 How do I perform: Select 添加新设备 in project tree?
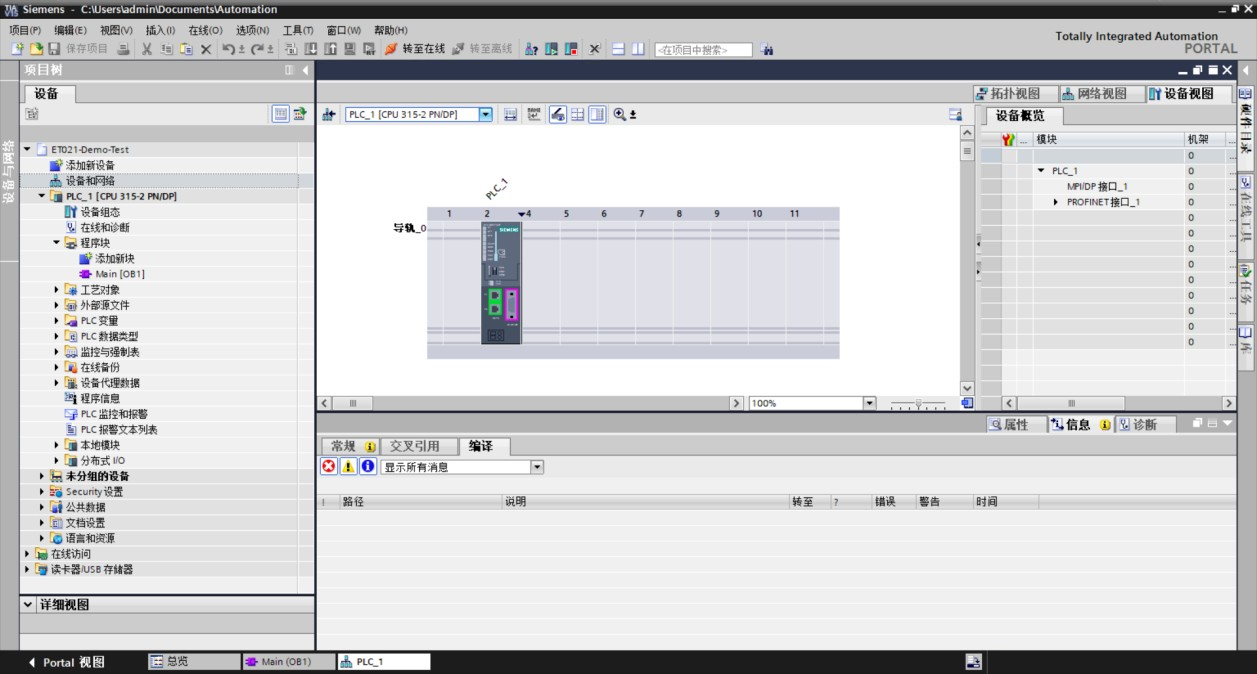(x=90, y=165)
